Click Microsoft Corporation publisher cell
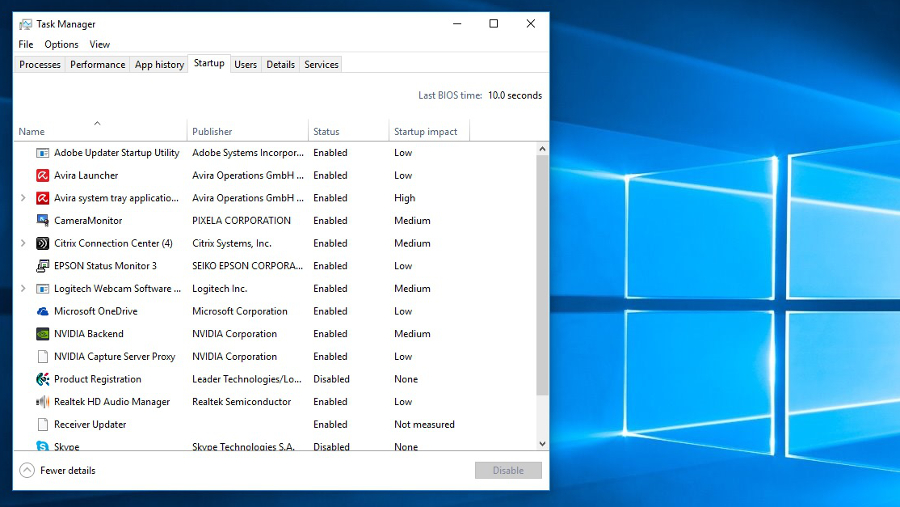Viewport: 900px width, 507px height. coord(240,311)
